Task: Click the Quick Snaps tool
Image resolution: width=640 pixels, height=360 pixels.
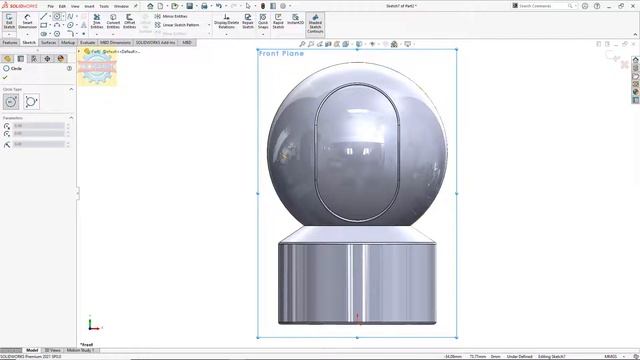Action: click(x=263, y=21)
